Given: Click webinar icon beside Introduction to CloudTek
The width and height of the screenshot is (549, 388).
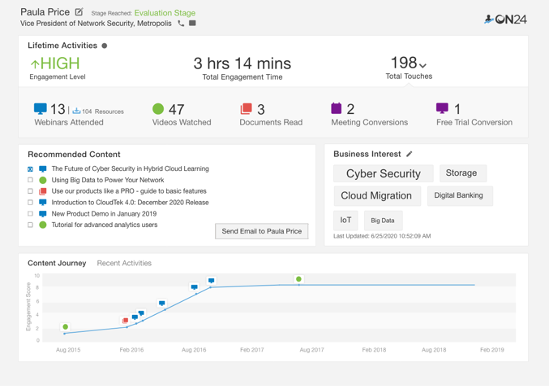Looking at the screenshot, I should pyautogui.click(x=43, y=202).
